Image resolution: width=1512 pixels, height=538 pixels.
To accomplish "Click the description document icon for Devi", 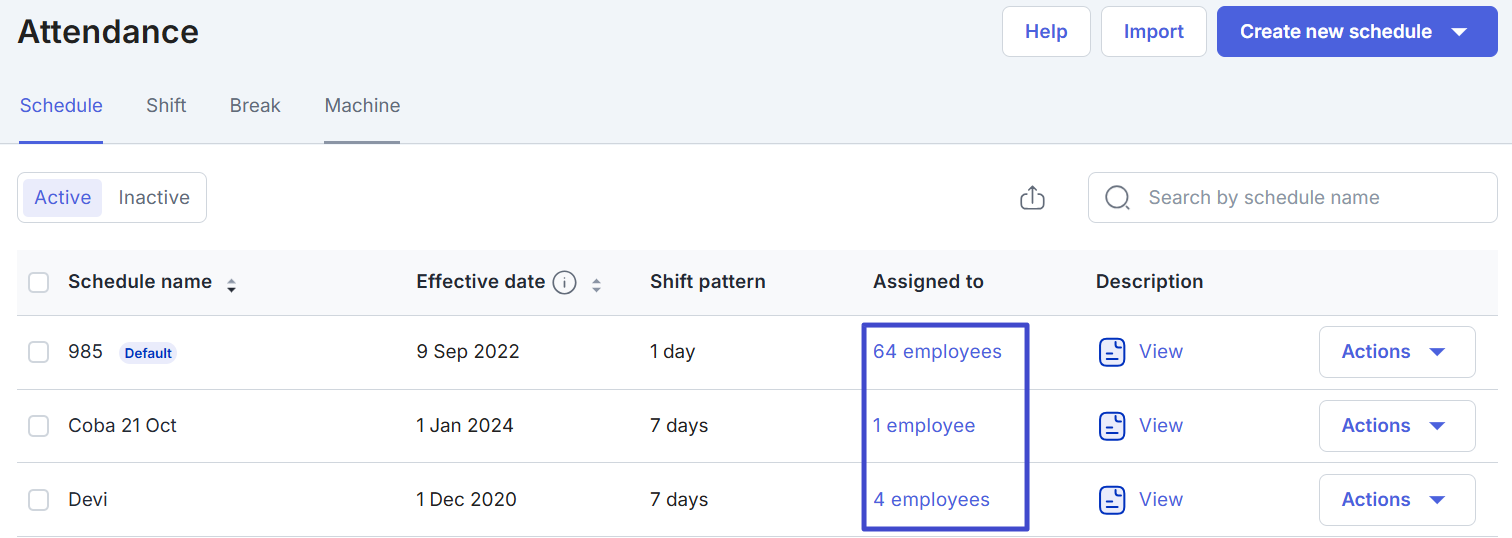I will tap(1112, 500).
